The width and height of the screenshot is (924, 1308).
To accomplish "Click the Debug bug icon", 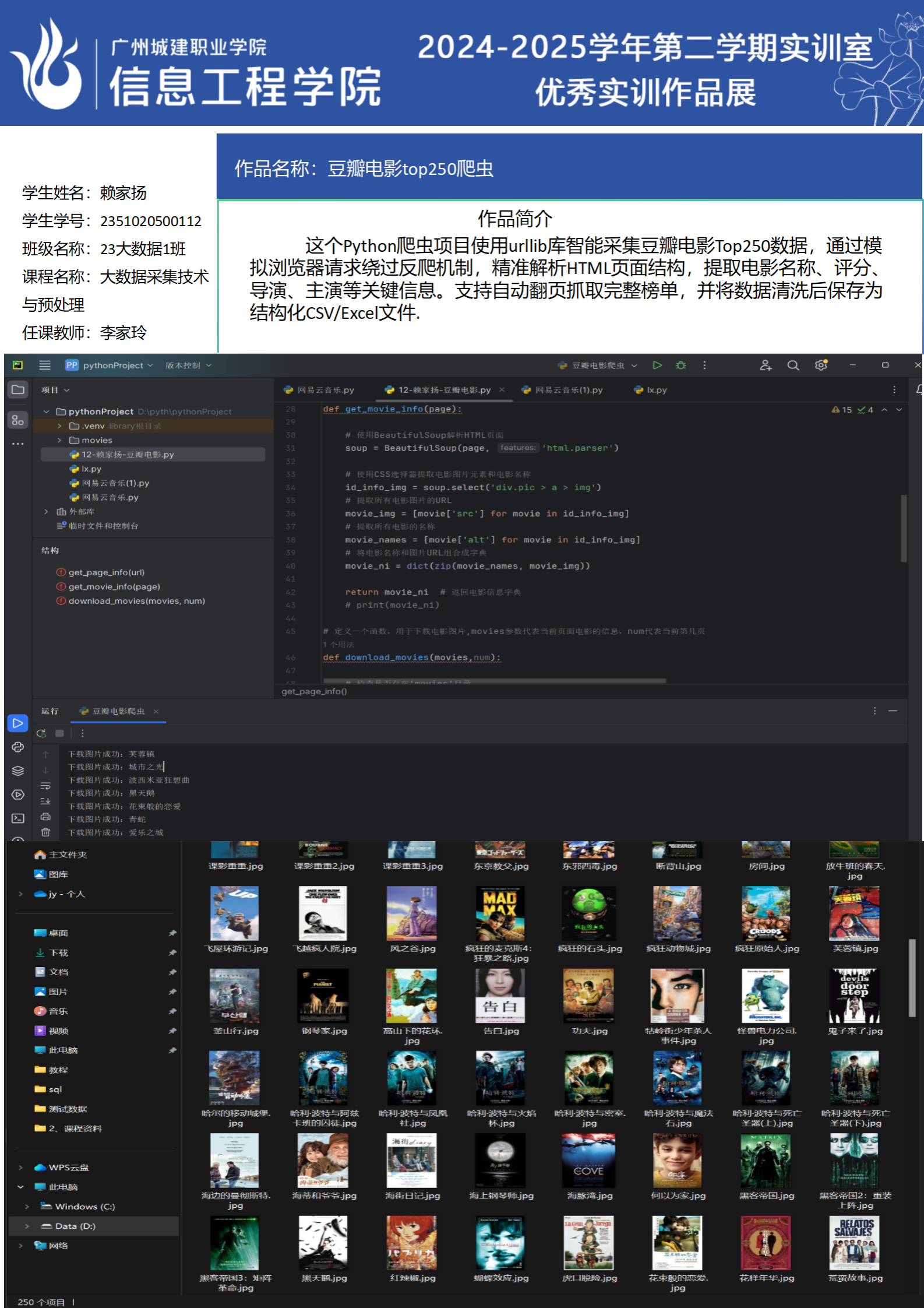I will 680,365.
